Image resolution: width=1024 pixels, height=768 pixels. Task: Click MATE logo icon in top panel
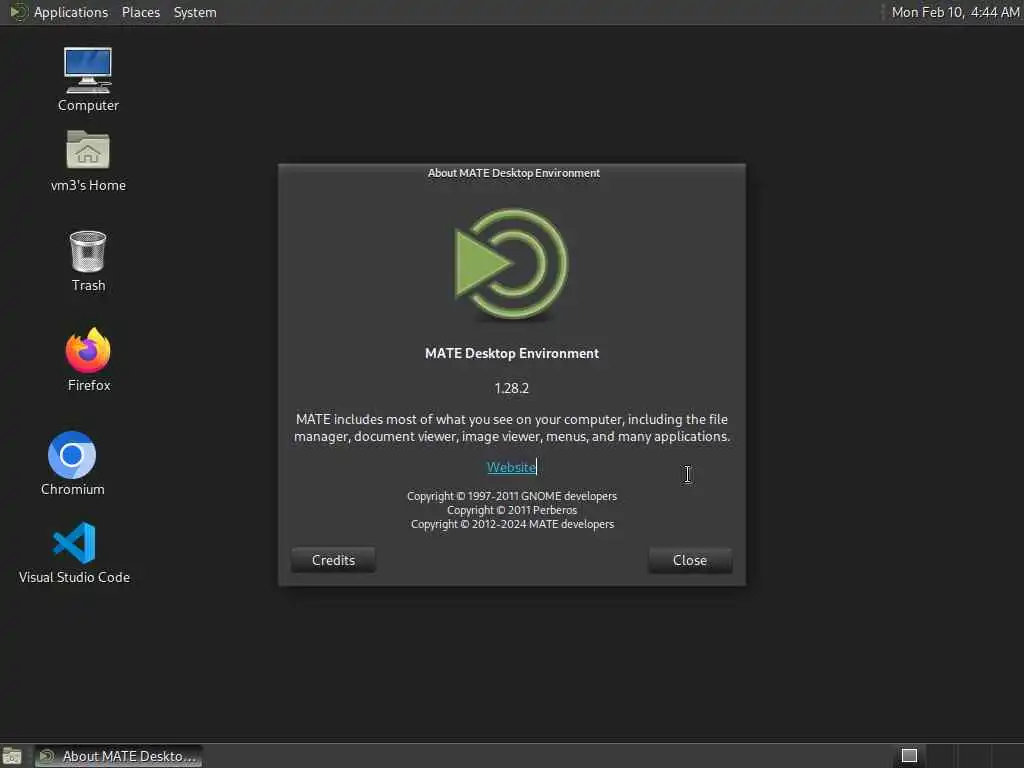(18, 12)
